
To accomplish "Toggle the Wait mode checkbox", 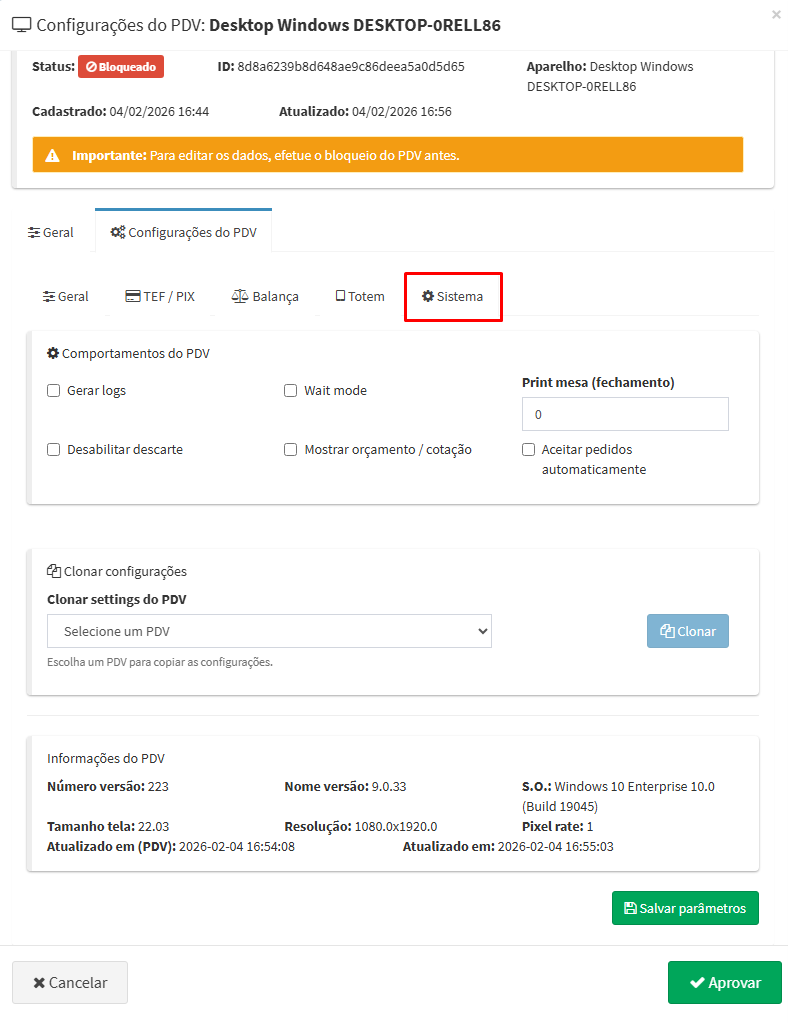I will click(x=291, y=391).
